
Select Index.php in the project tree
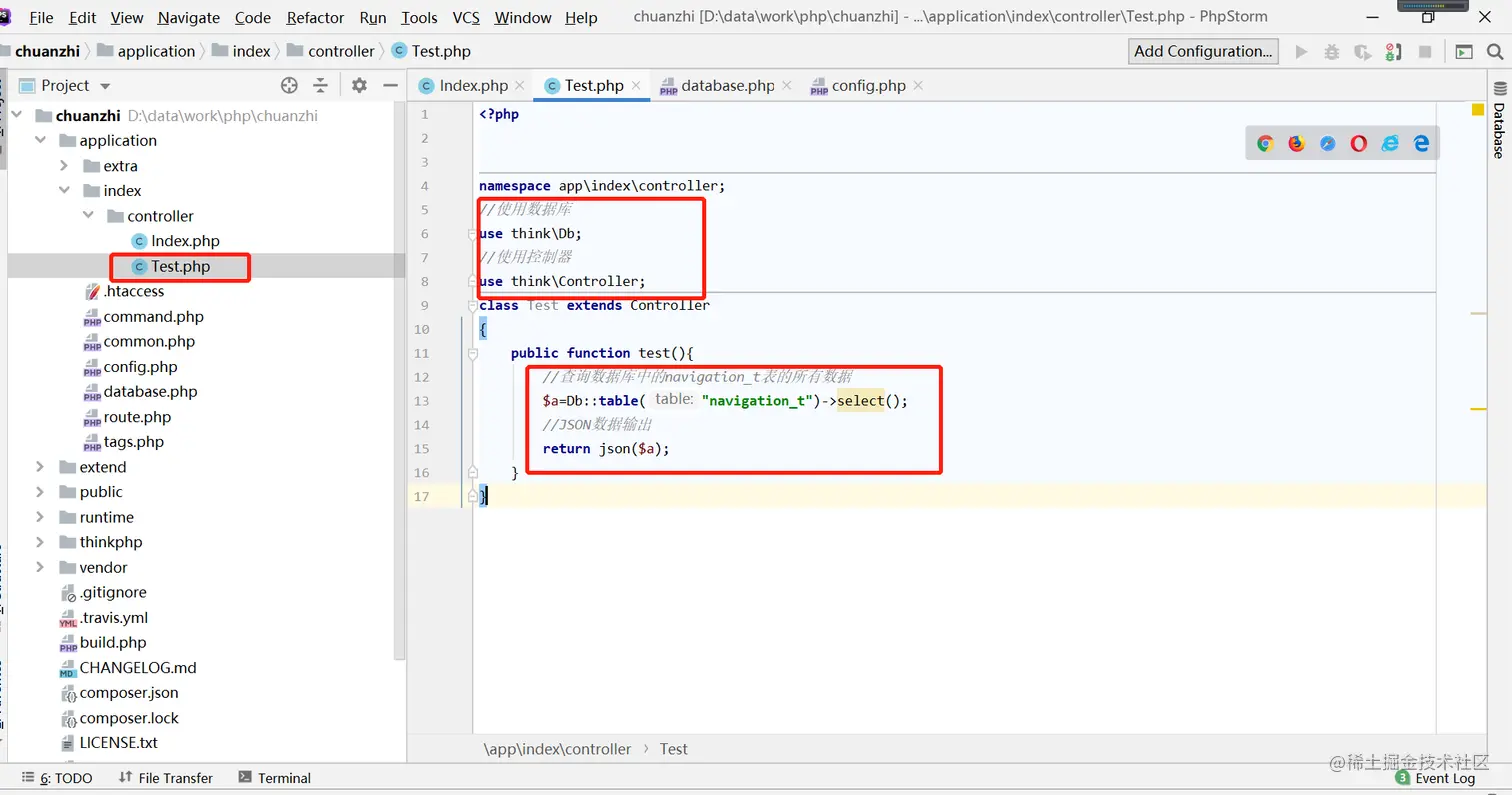click(185, 241)
